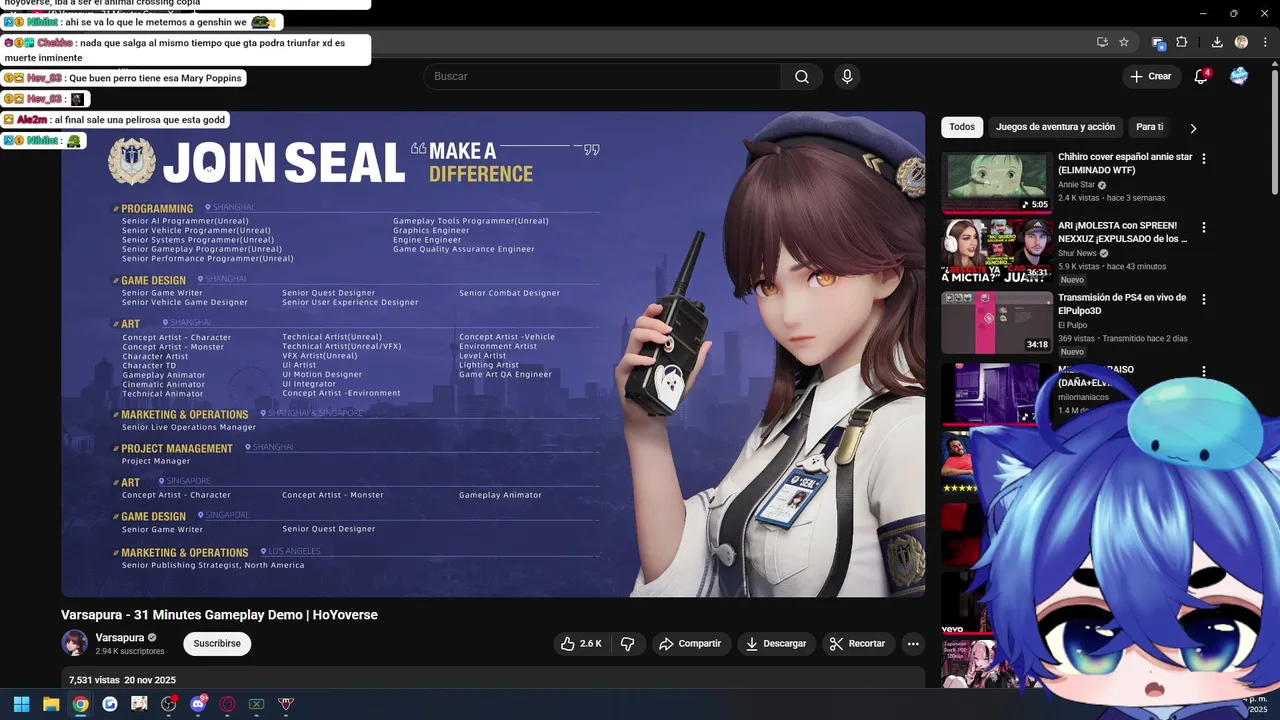Open the Varsapura channel name link

click(120, 638)
